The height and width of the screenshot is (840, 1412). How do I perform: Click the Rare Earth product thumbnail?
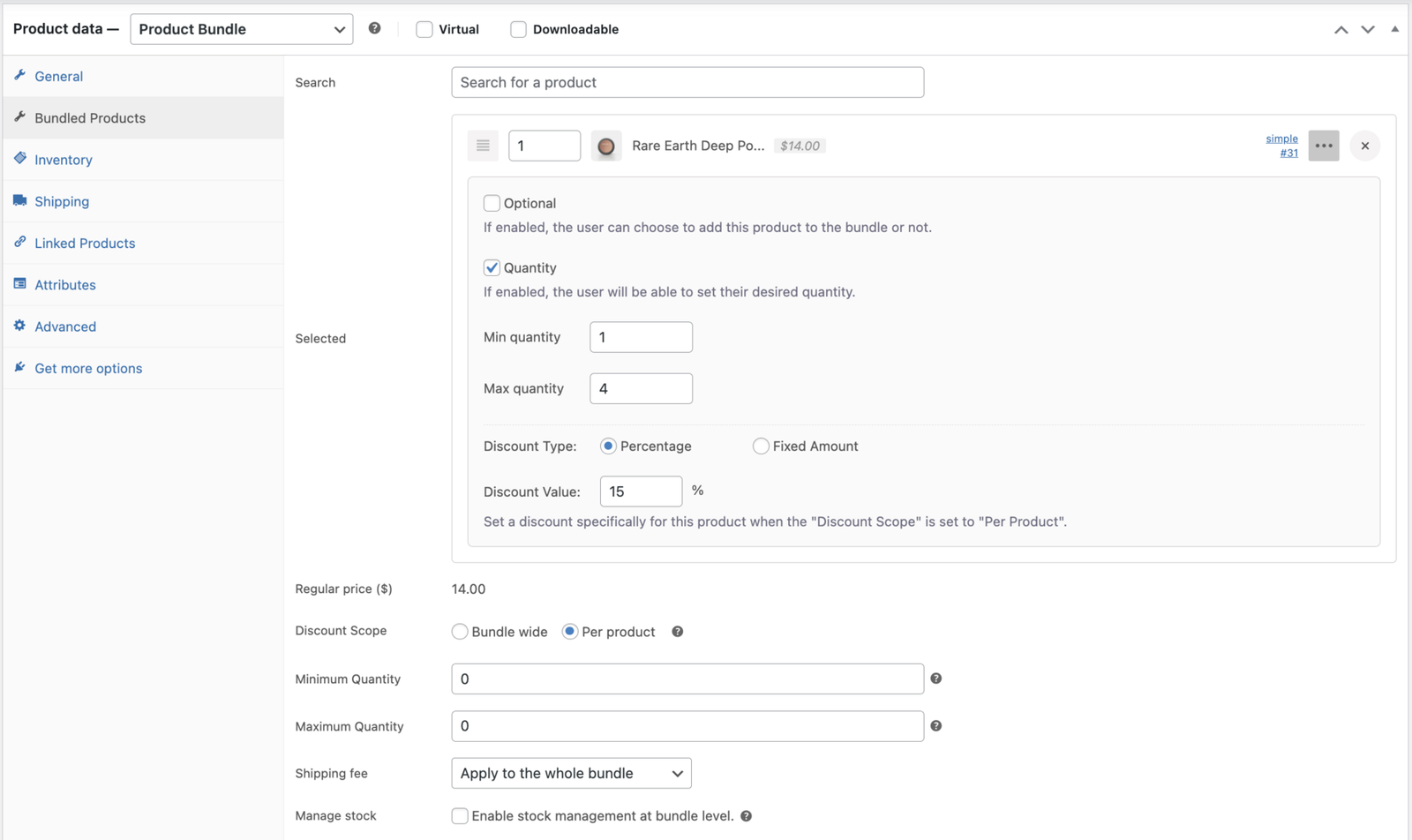(x=606, y=146)
